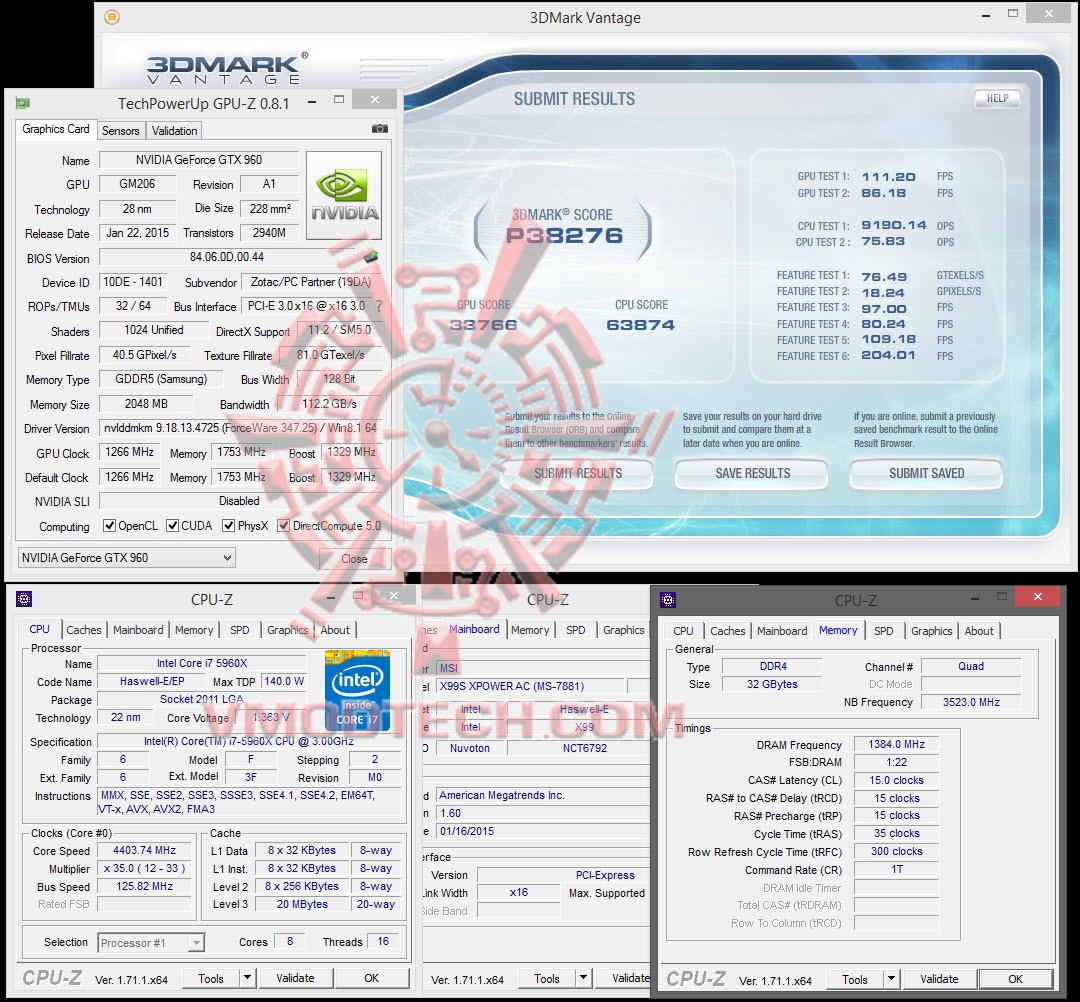Click the 3DMark score P38276
This screenshot has width=1080, height=1002.
[x=565, y=236]
